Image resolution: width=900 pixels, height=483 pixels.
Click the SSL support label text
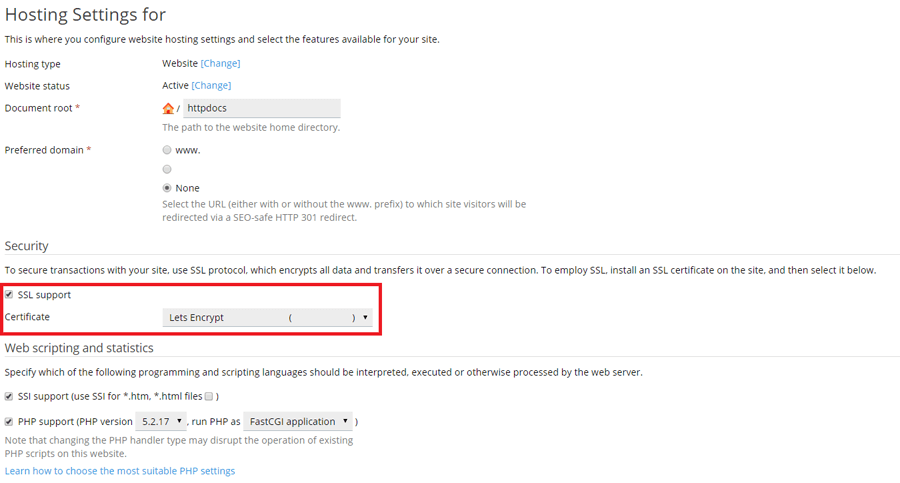pos(44,295)
